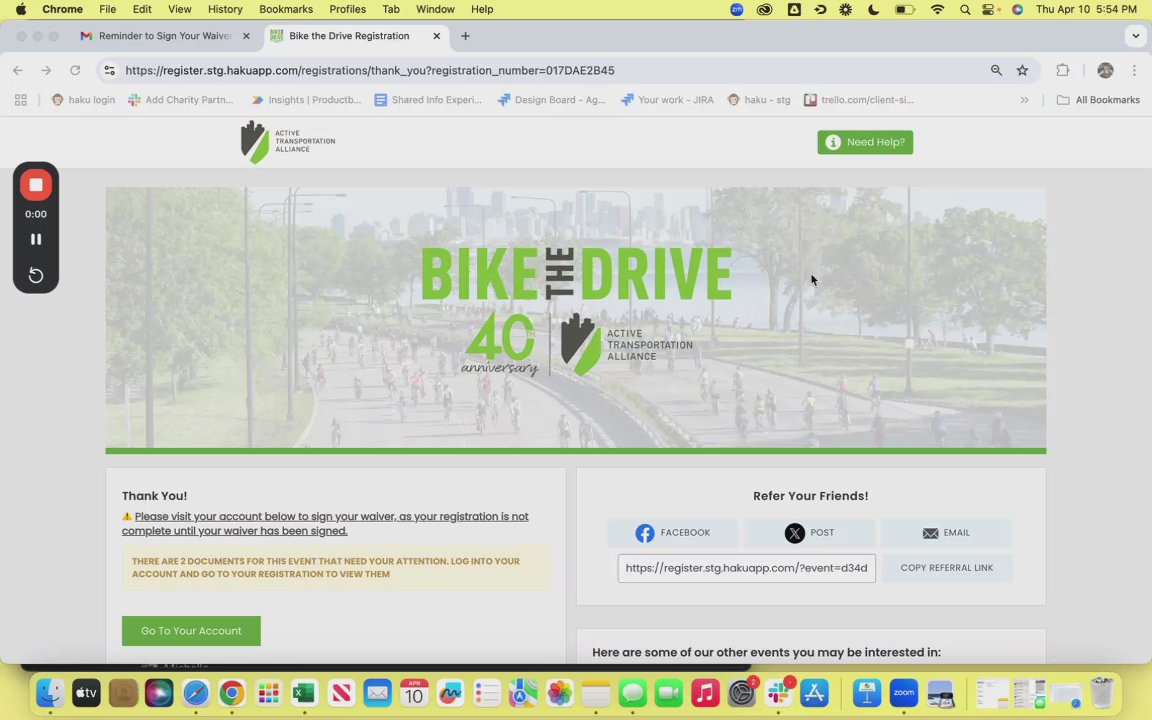
Task: Open the Wi-Fi status menu
Action: (937, 10)
